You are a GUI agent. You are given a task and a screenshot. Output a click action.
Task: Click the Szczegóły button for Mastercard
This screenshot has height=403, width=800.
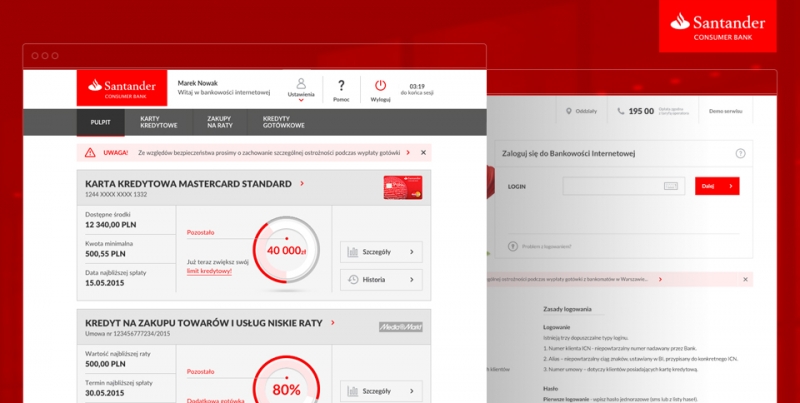[381, 252]
